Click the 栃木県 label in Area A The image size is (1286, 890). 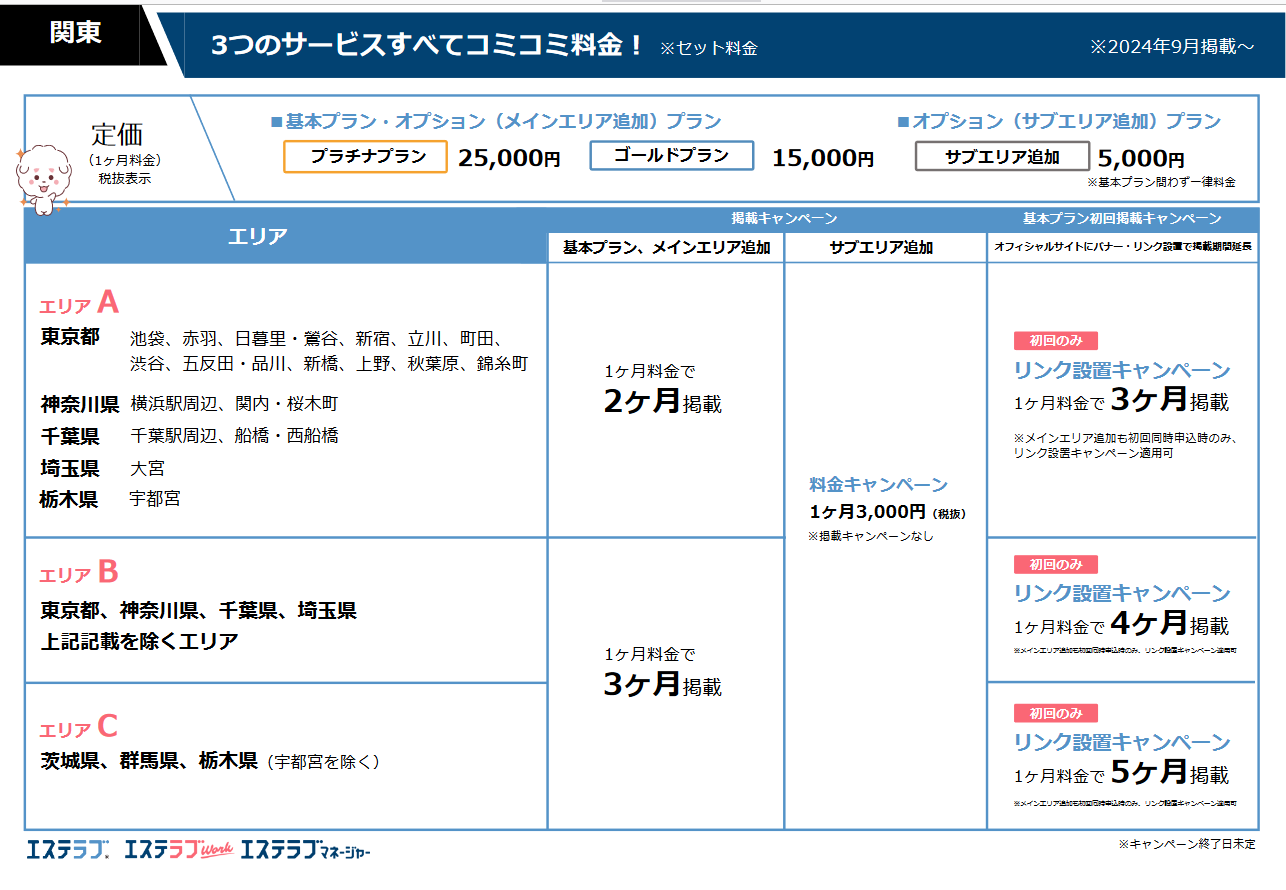pos(69,499)
